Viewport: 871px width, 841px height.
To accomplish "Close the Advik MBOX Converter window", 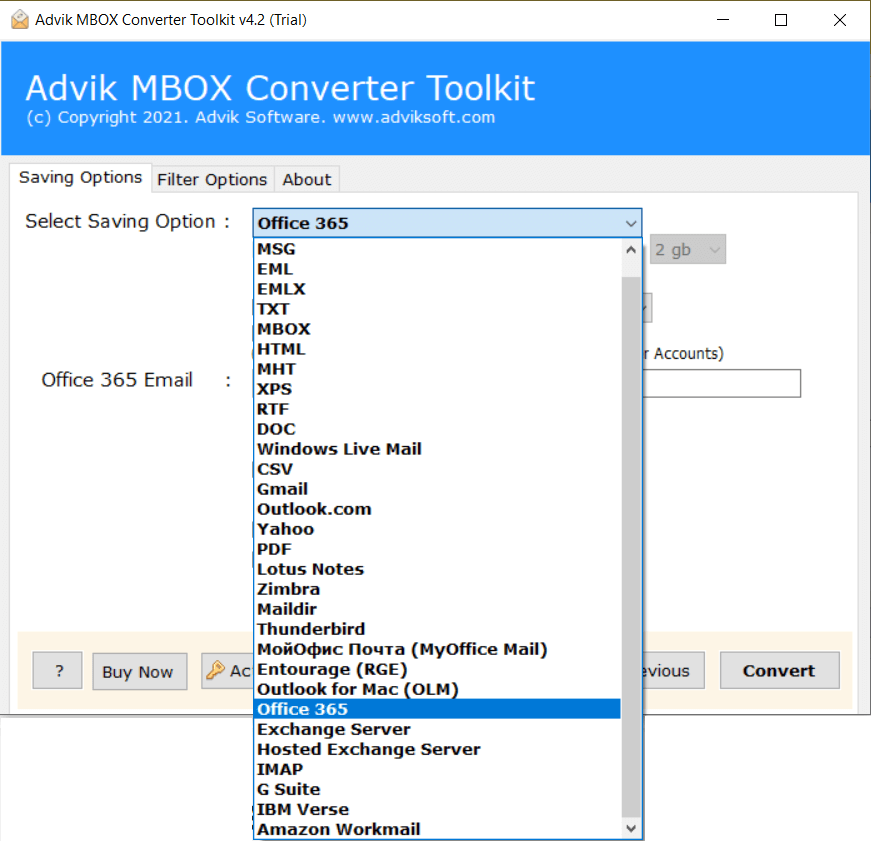I will point(839,20).
